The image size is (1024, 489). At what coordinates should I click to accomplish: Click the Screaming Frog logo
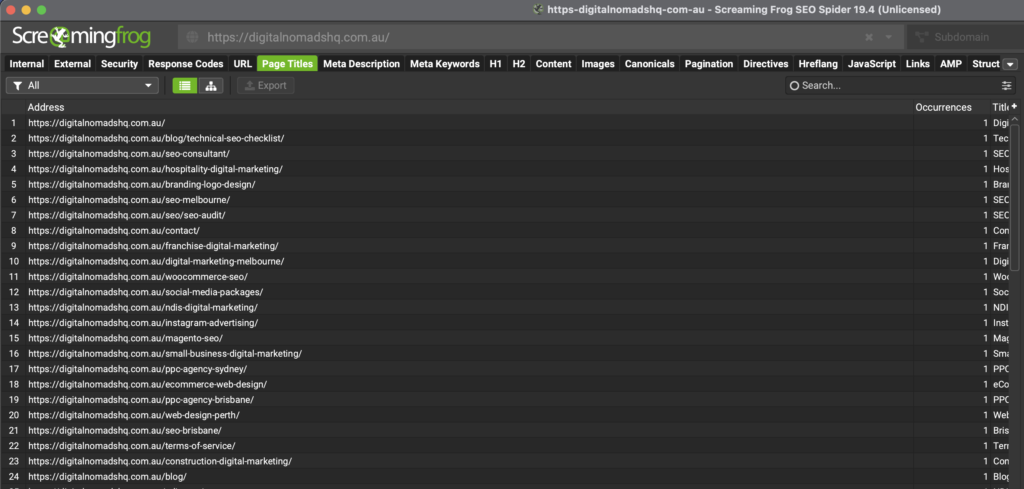point(82,38)
